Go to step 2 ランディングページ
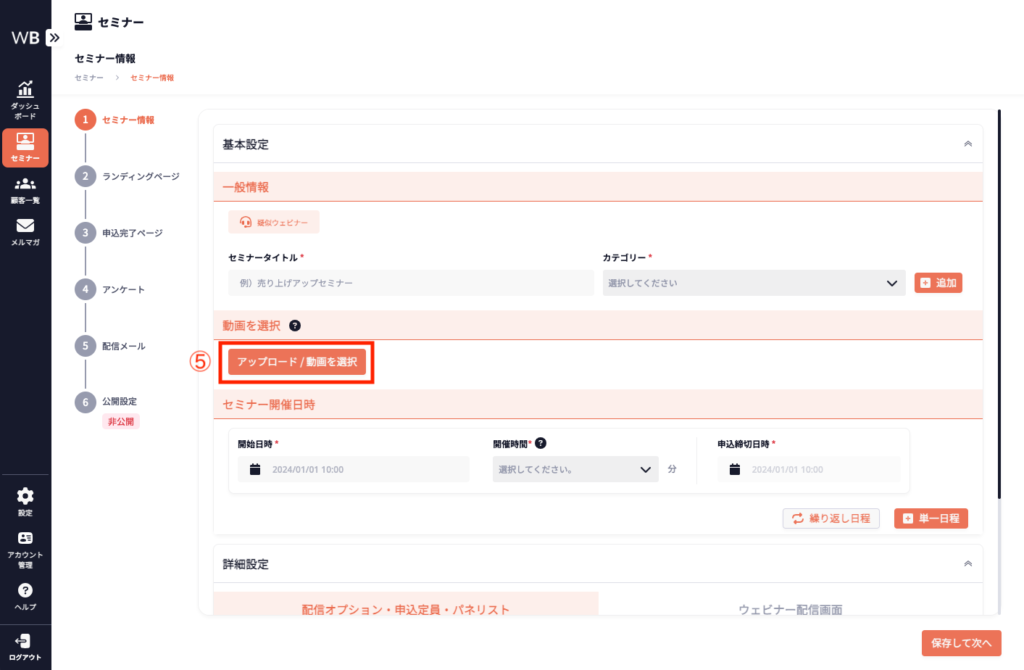 [140, 176]
